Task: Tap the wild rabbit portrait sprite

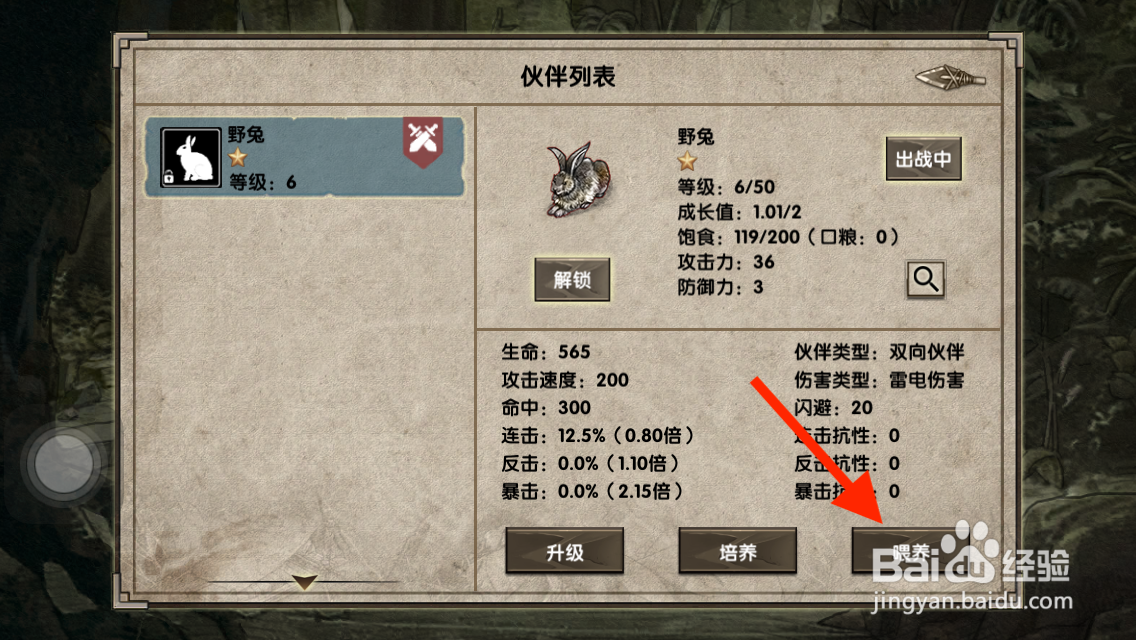Action: pos(579,180)
